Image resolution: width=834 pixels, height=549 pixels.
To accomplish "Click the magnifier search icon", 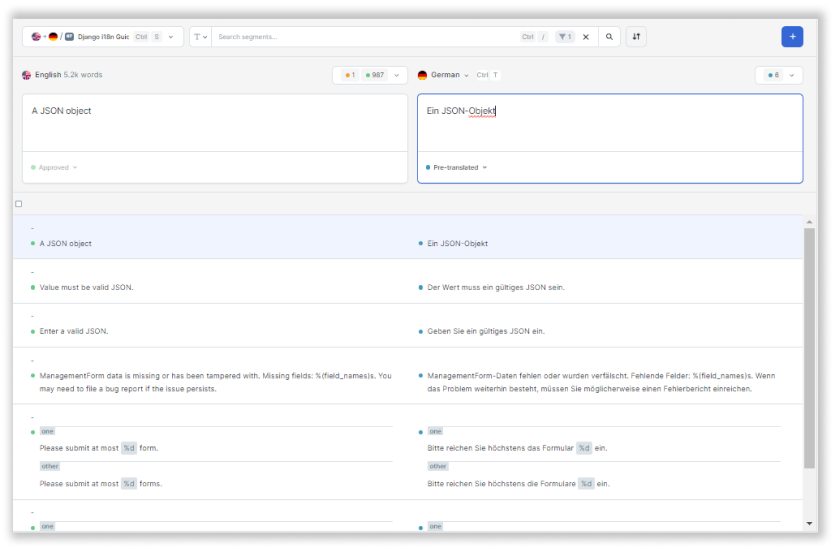I will coord(609,37).
